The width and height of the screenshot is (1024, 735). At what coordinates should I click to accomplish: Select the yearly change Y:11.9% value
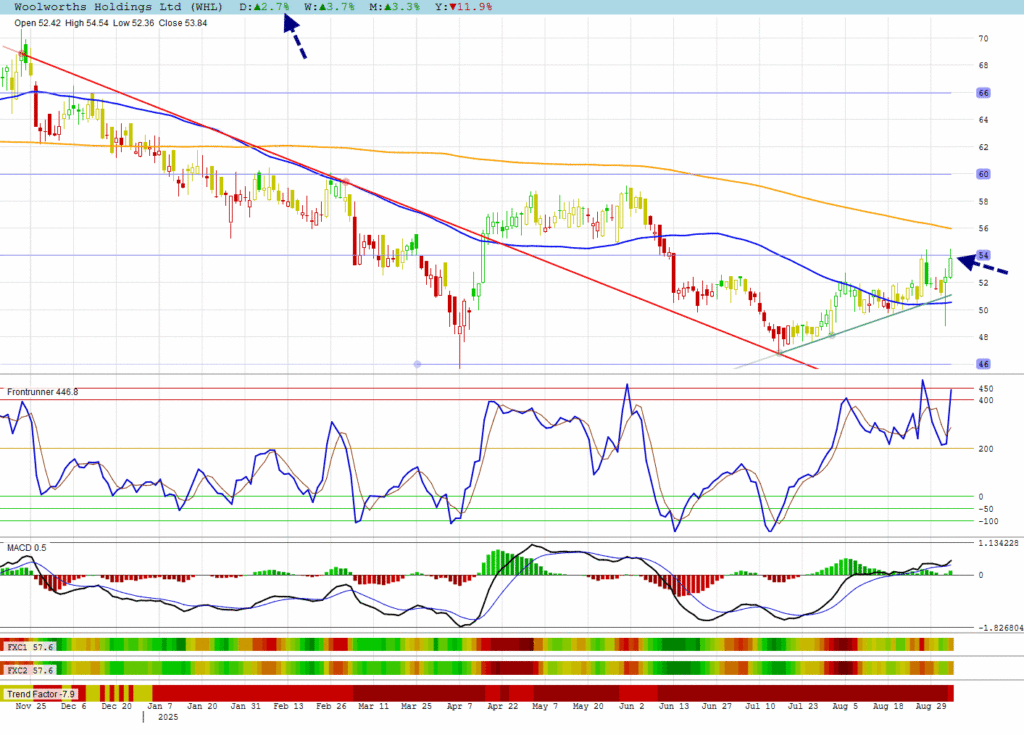tap(464, 7)
